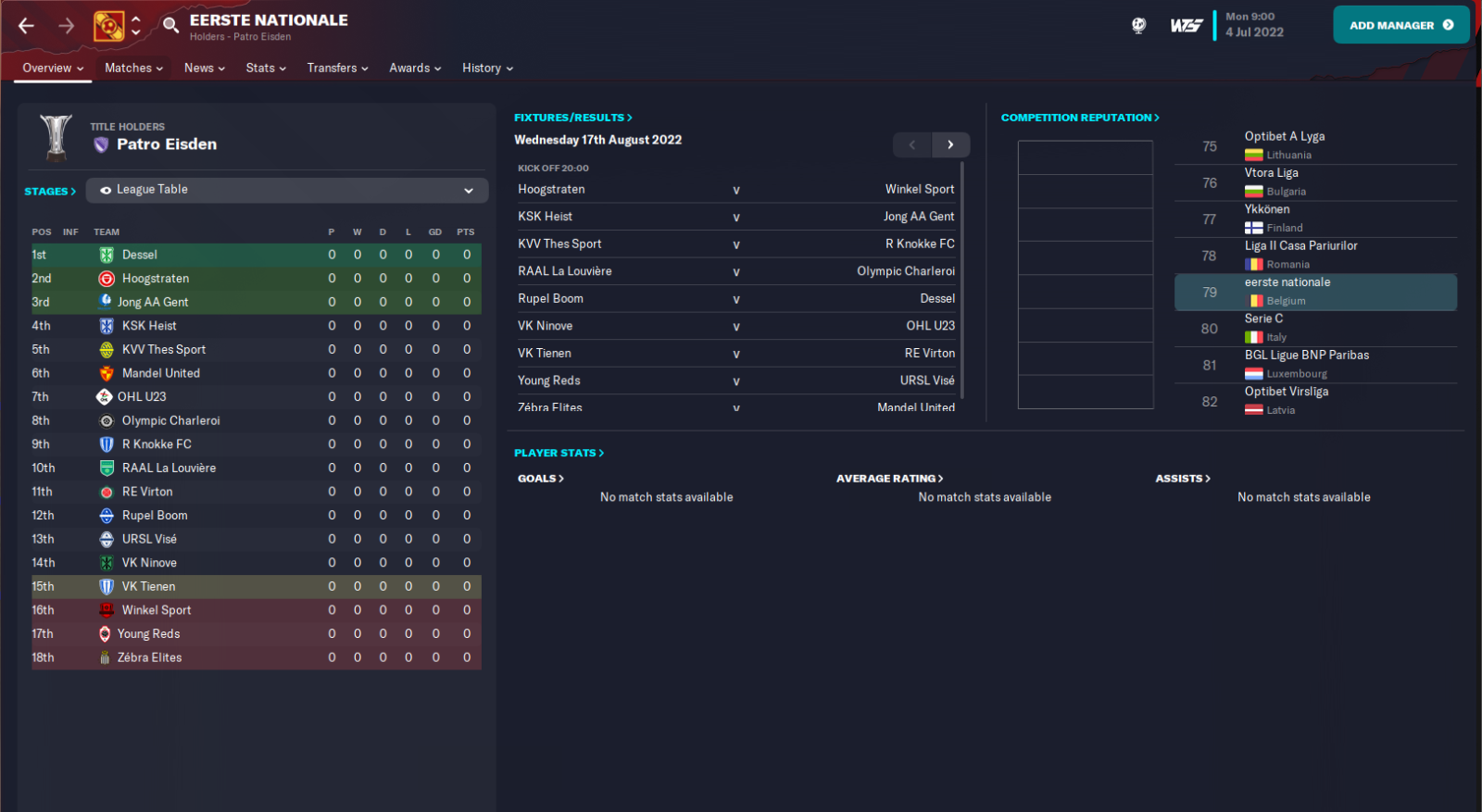Go forward with the right arrow
Viewport: 1482px width, 812px height.
(66, 26)
